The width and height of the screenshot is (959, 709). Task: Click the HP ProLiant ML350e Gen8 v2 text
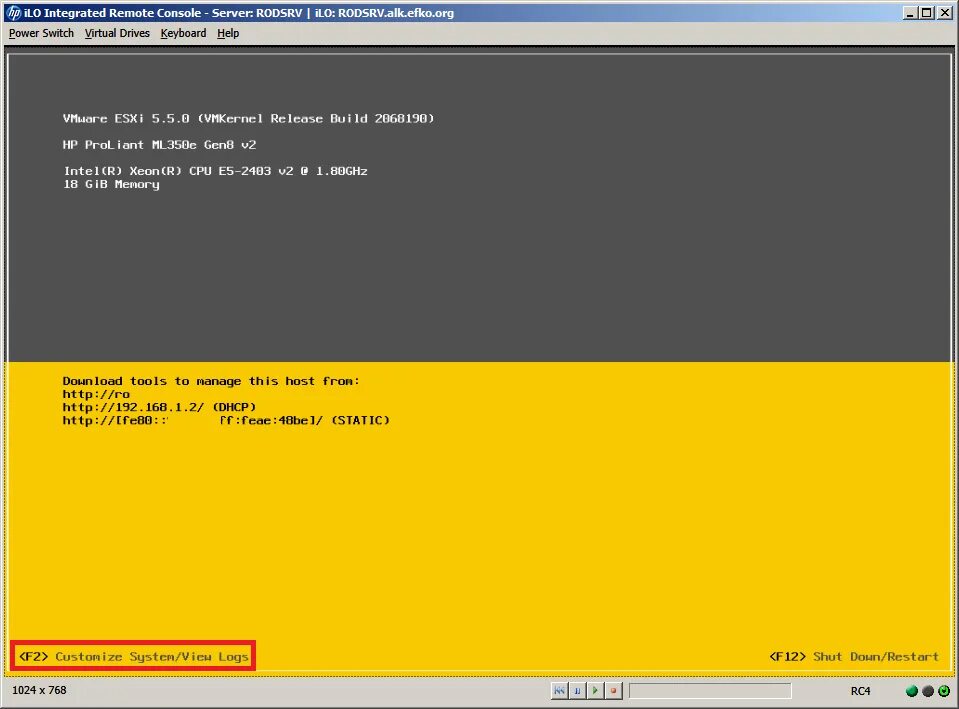[159, 145]
